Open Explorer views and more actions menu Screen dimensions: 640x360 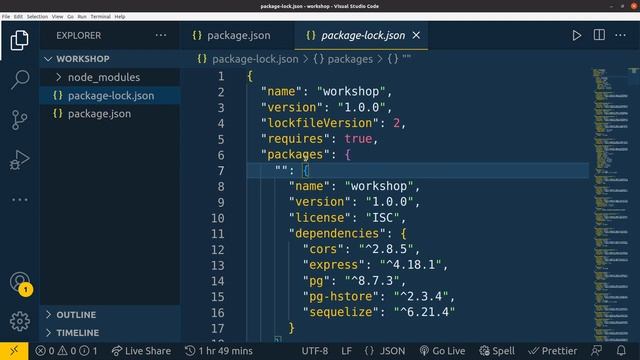pos(161,36)
